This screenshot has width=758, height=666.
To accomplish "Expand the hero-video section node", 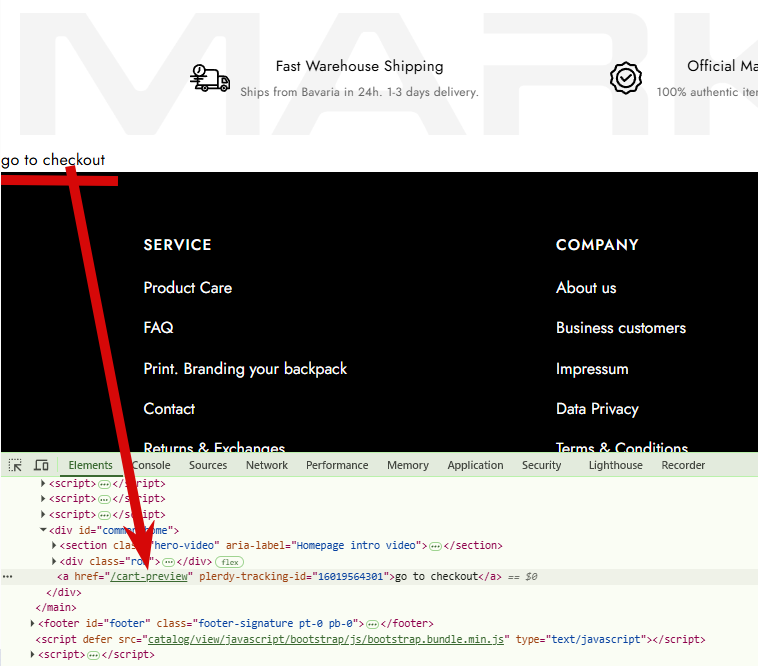I will click(54, 545).
